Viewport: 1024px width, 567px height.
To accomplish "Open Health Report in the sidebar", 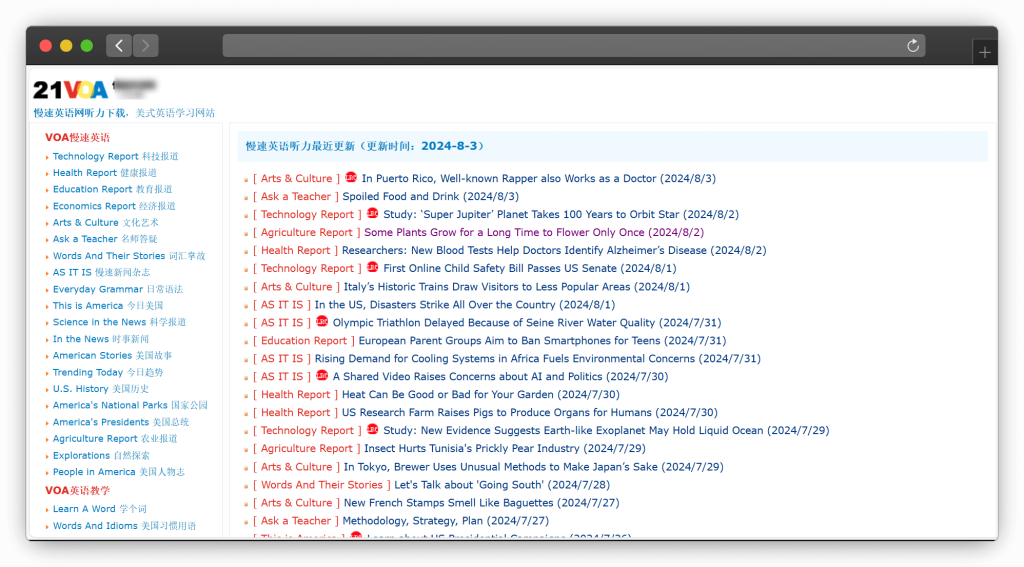I will tap(85, 173).
